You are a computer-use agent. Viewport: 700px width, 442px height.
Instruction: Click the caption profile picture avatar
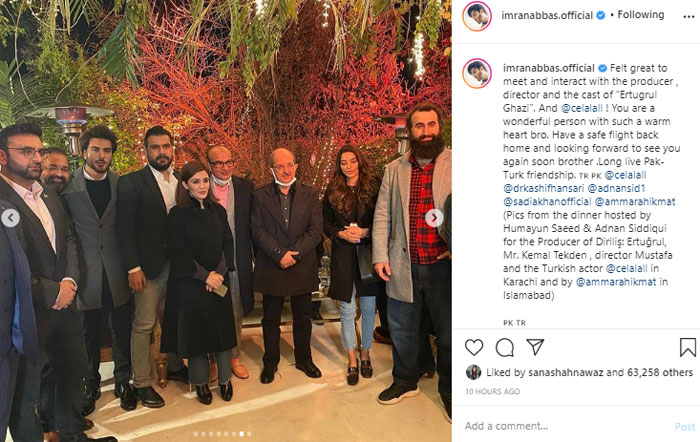coord(477,74)
